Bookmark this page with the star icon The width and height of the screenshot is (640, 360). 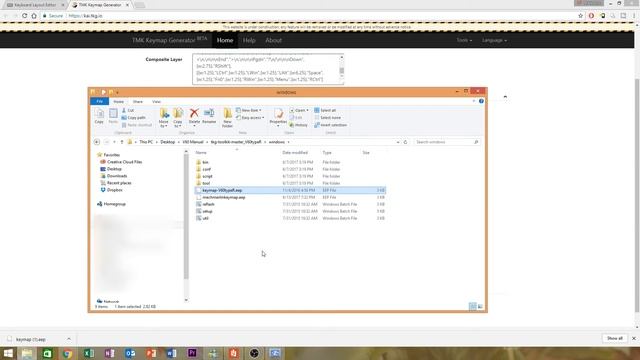580,16
